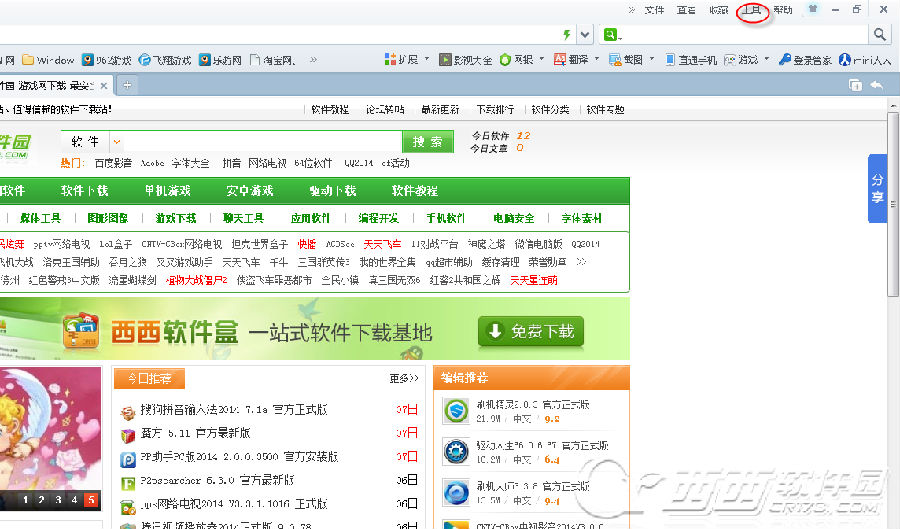
Task: Click the 免费下载 banner button
Action: (x=530, y=331)
